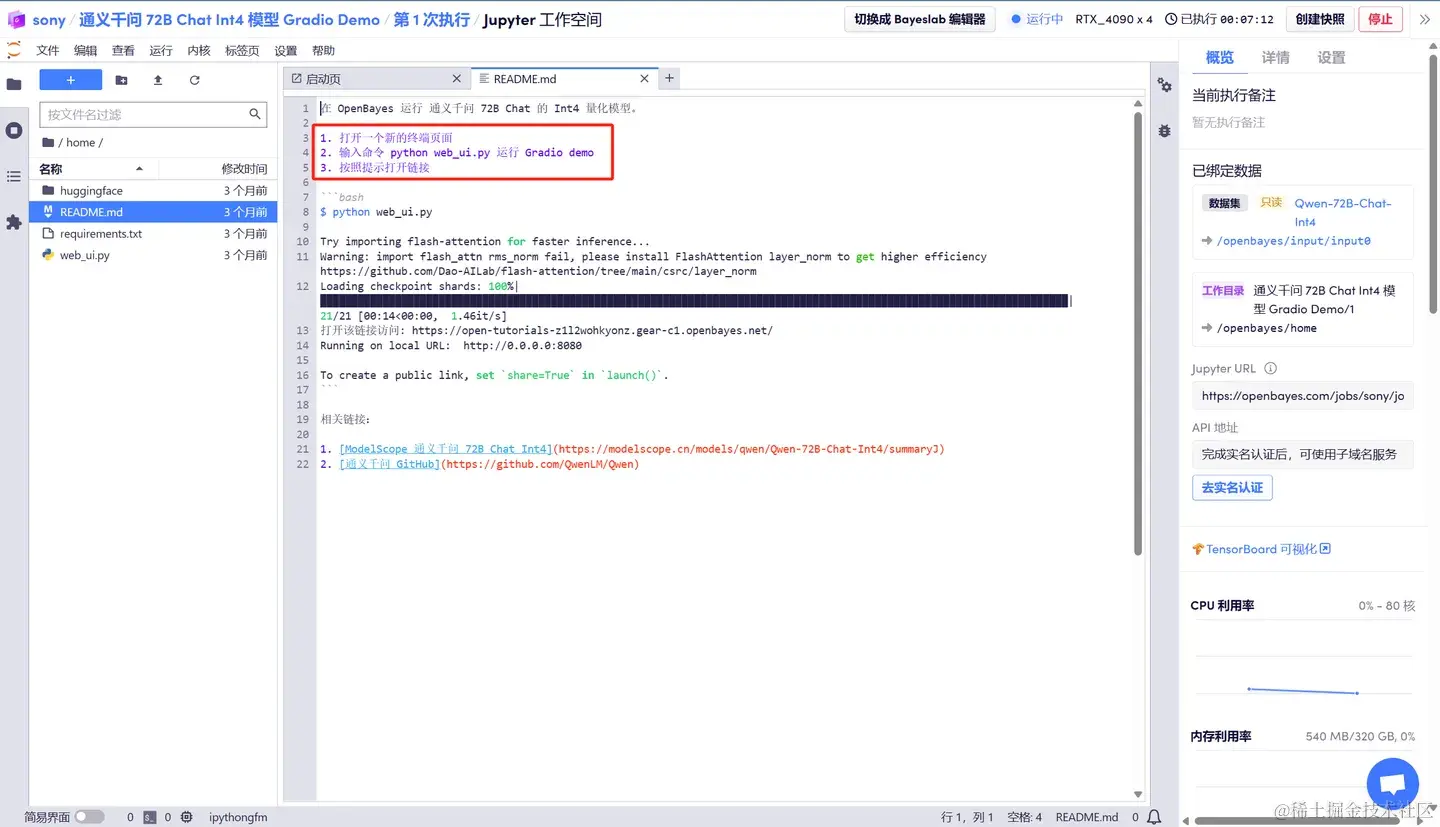Open the 文件 menu
The height and width of the screenshot is (827, 1440).
48,50
